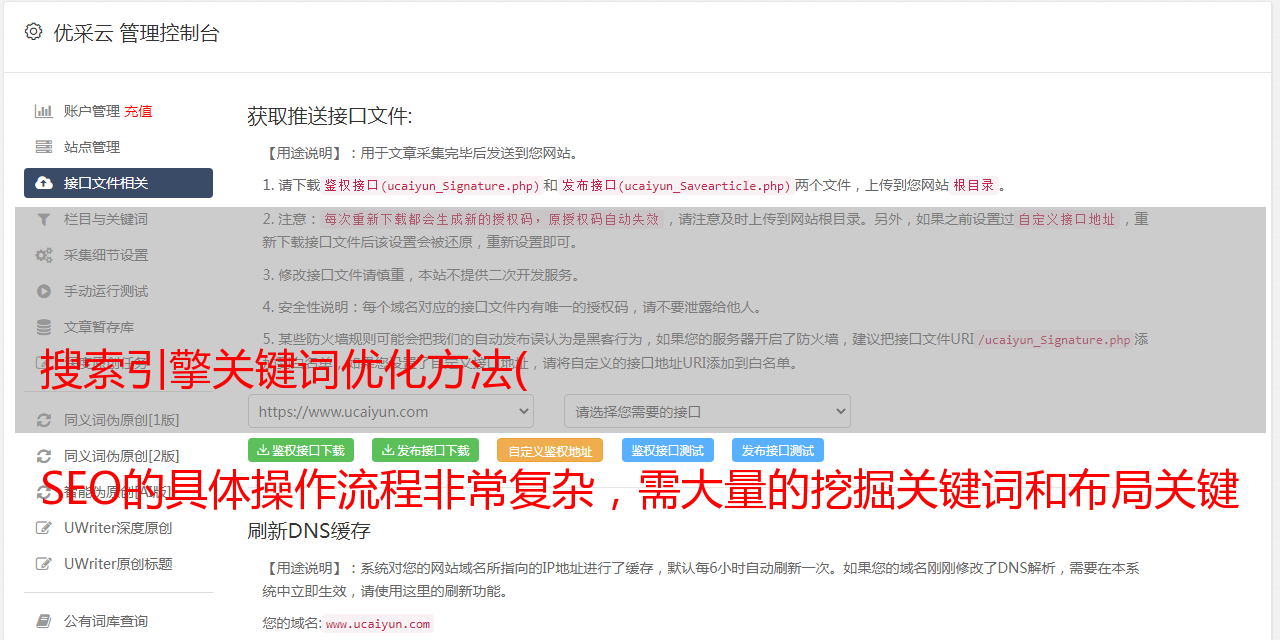The width and height of the screenshot is (1280, 640).
Task: Click the 根目录 highlighted text
Action: (974, 185)
